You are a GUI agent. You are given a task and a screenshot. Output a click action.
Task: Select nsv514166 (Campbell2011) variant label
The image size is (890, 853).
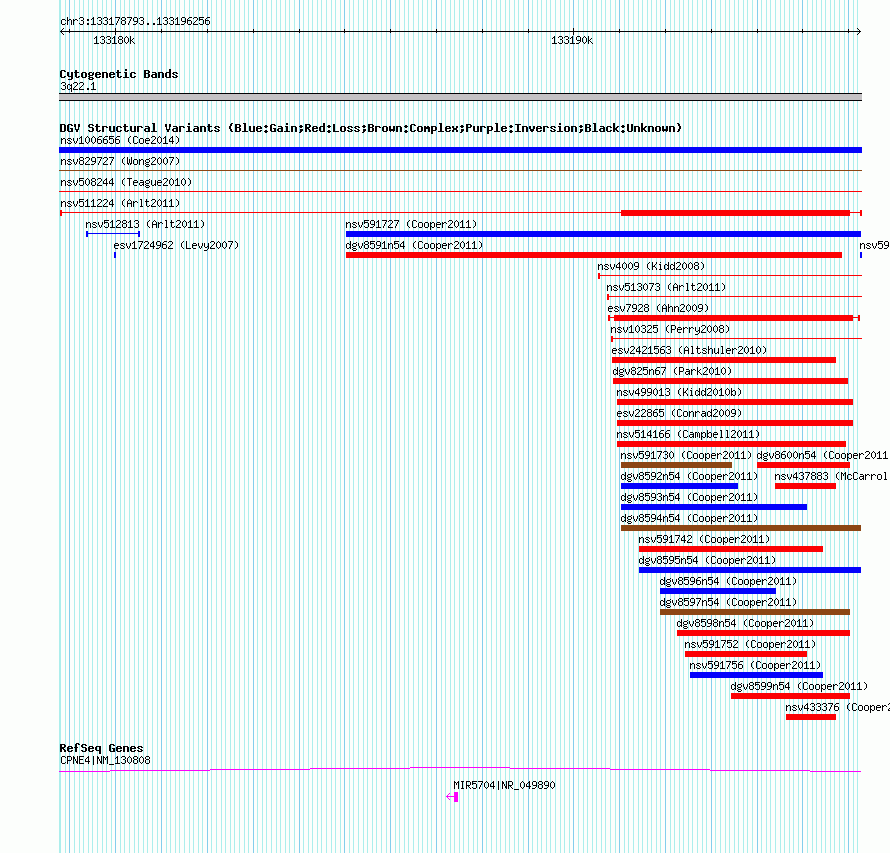tap(689, 434)
